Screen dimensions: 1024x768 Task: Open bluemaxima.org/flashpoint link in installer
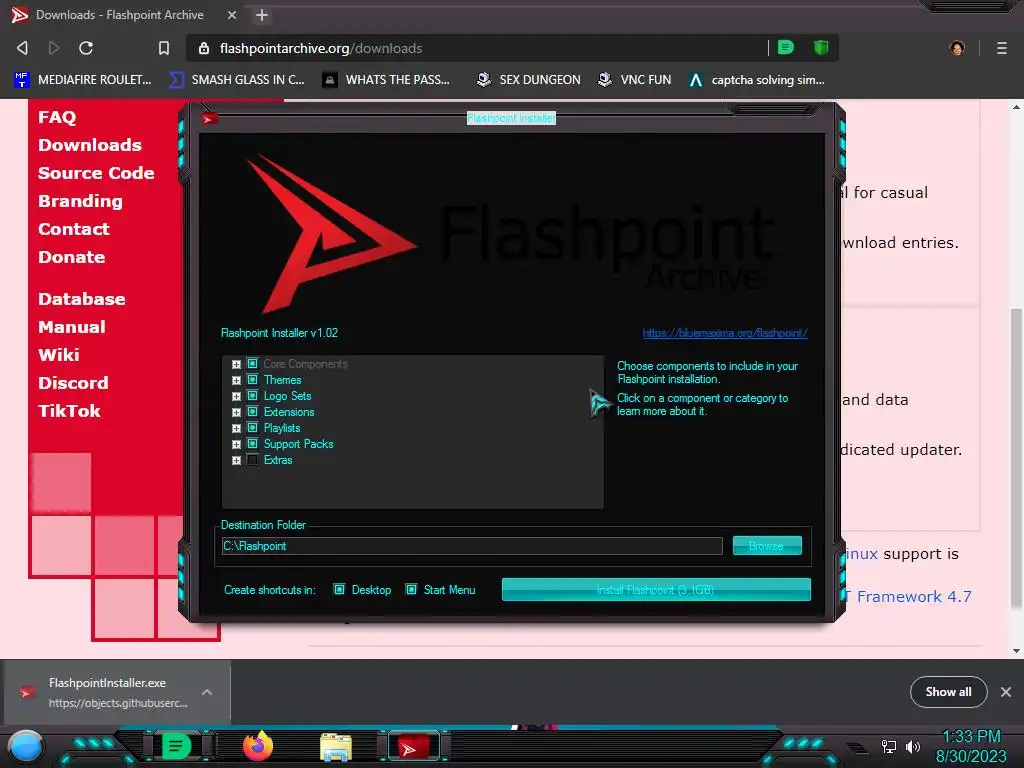click(x=725, y=333)
